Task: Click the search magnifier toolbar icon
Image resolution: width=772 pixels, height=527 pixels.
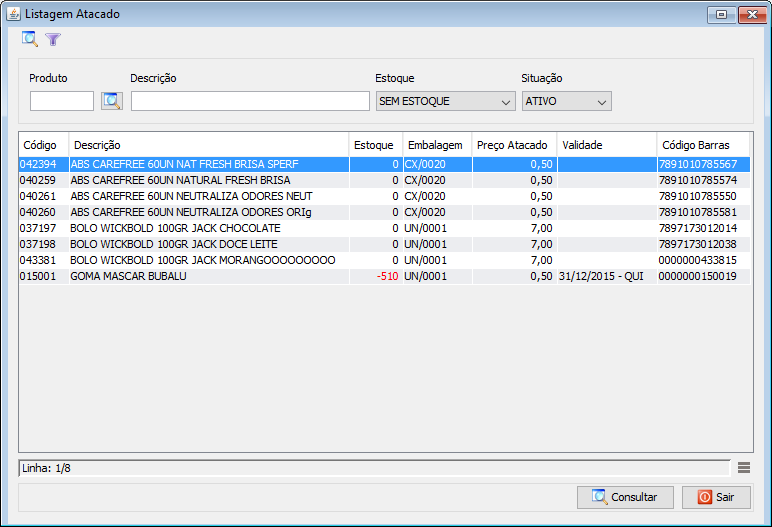Action: click(x=30, y=39)
